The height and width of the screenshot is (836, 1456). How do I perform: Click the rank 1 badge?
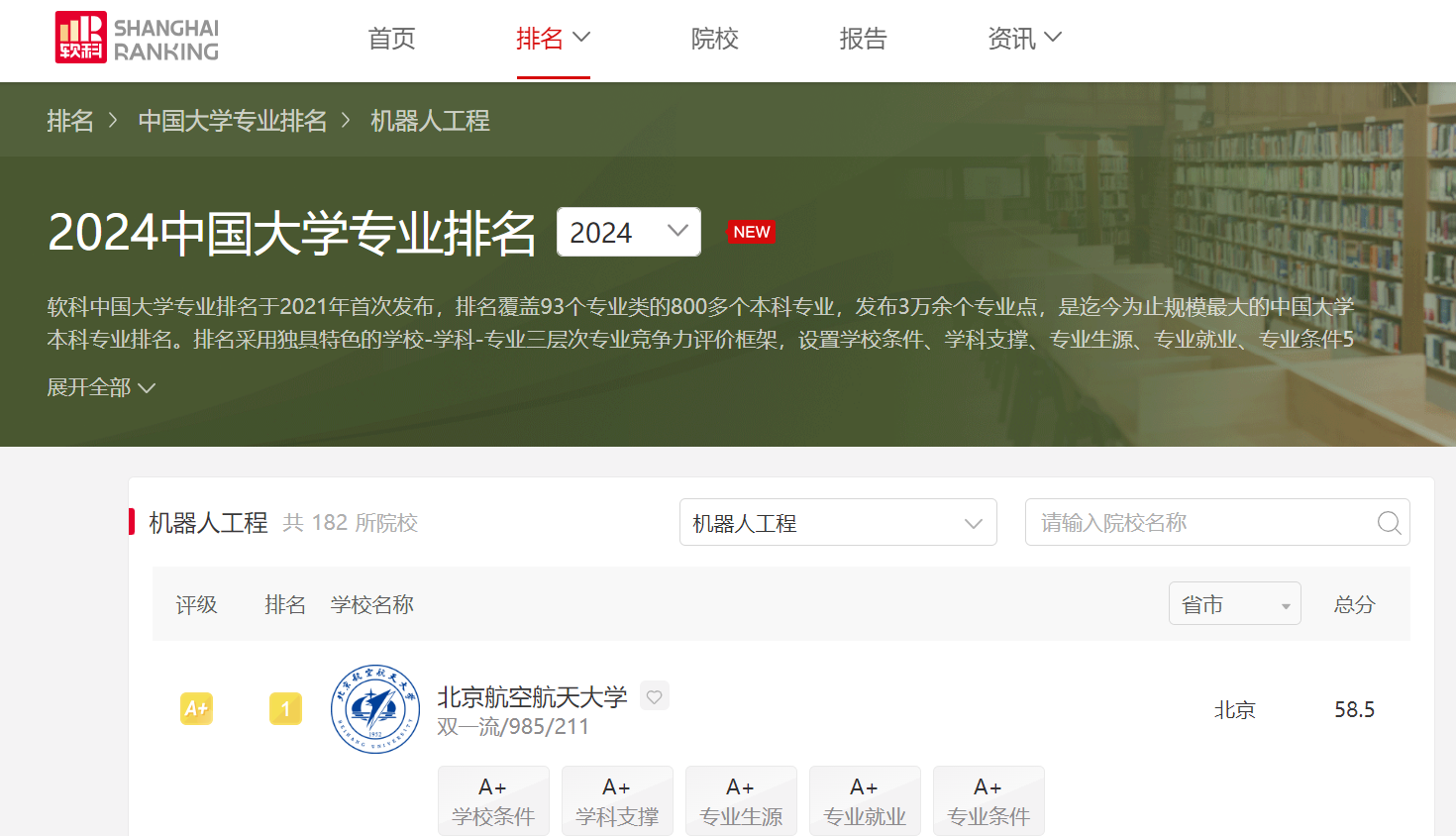click(285, 709)
